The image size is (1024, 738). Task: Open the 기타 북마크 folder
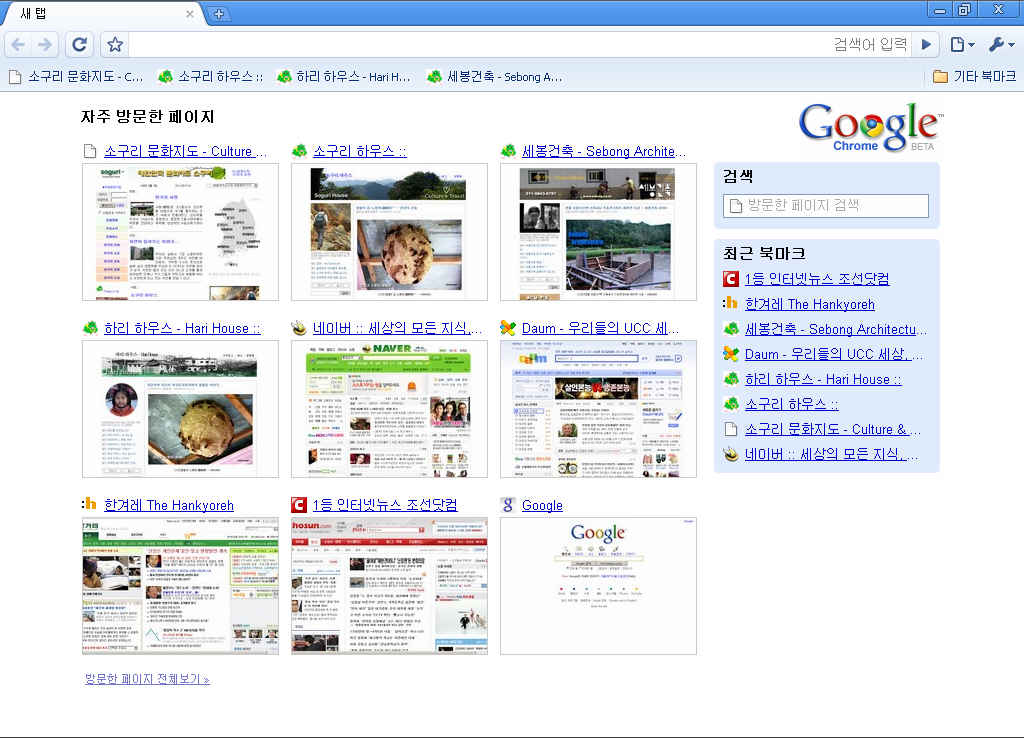click(974, 77)
